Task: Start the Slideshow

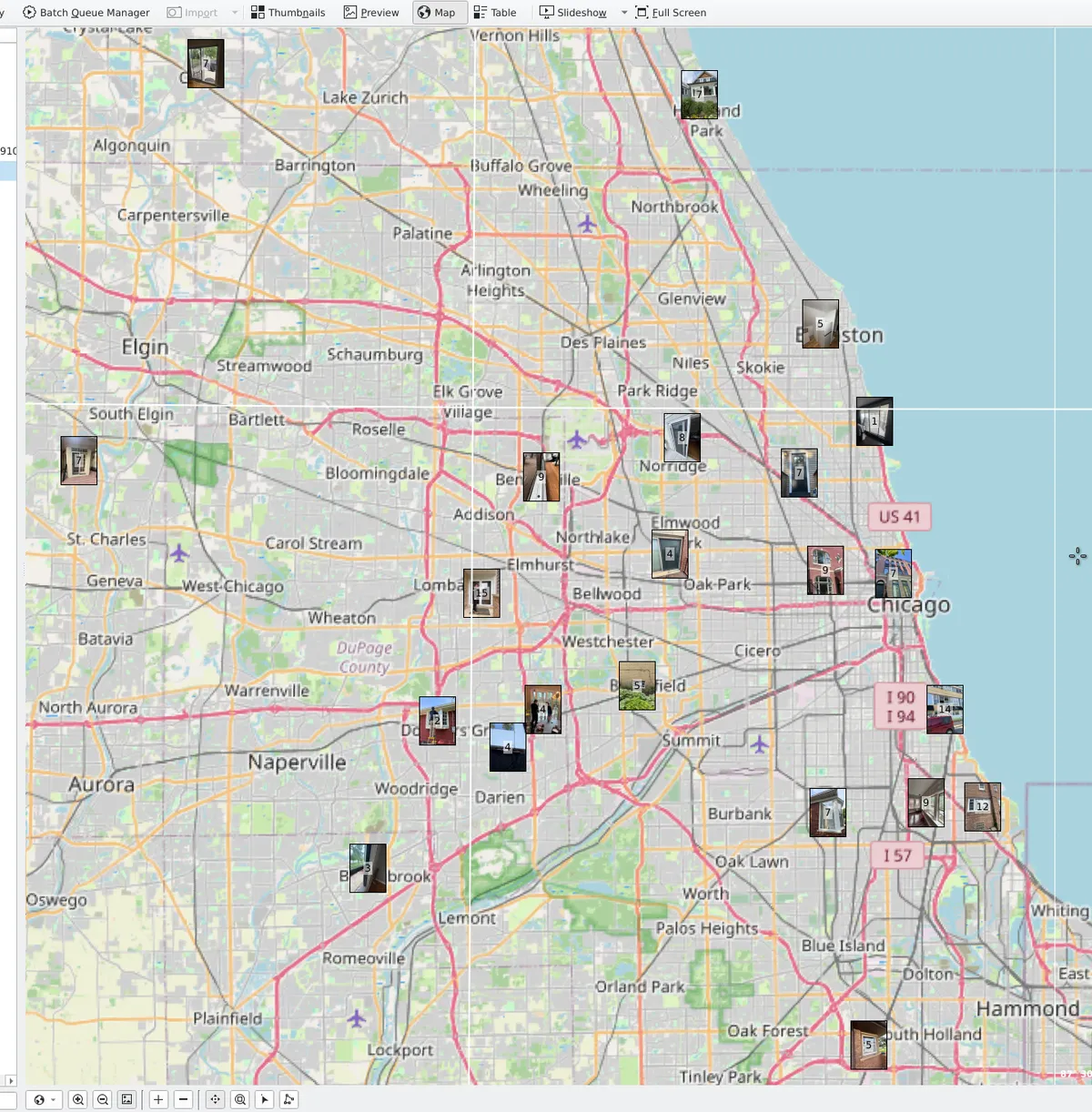Action: 573,13
